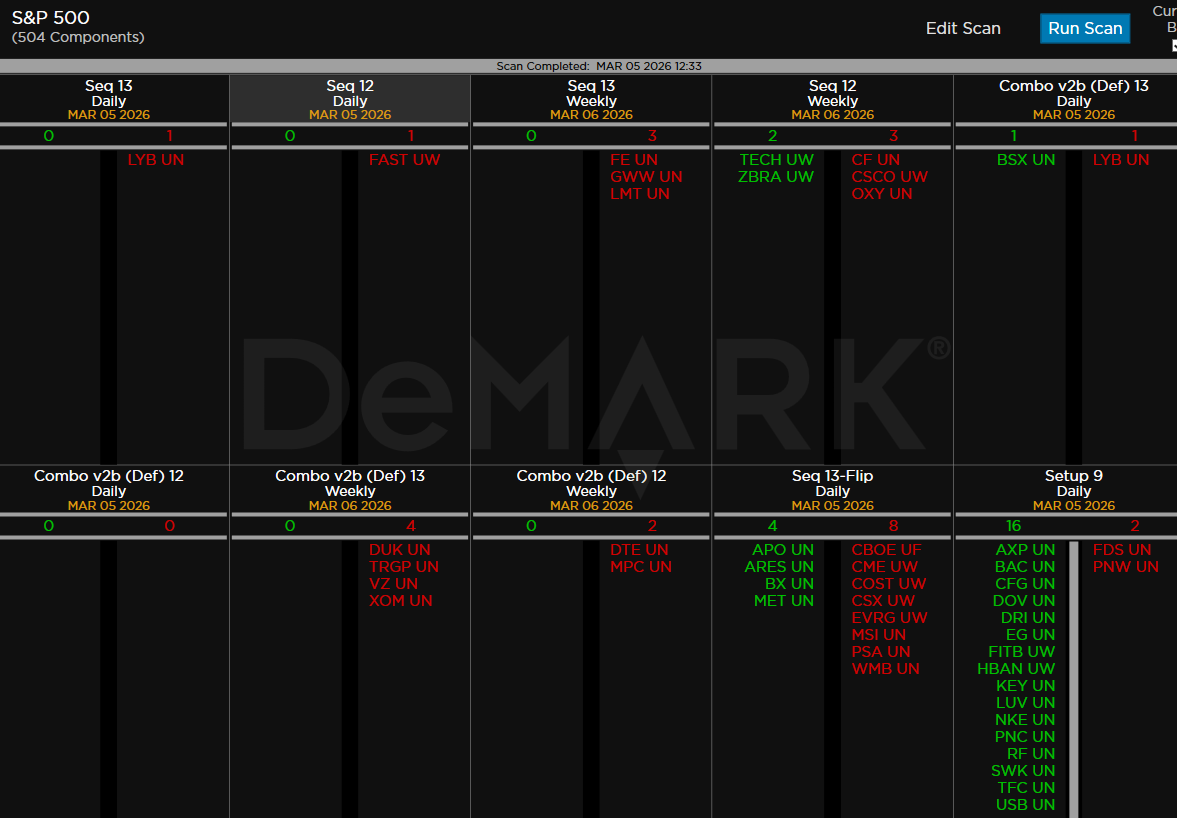This screenshot has height=818, width=1177.
Task: Open BSX UN in Combo v2b Daily
Action: tap(1025, 160)
